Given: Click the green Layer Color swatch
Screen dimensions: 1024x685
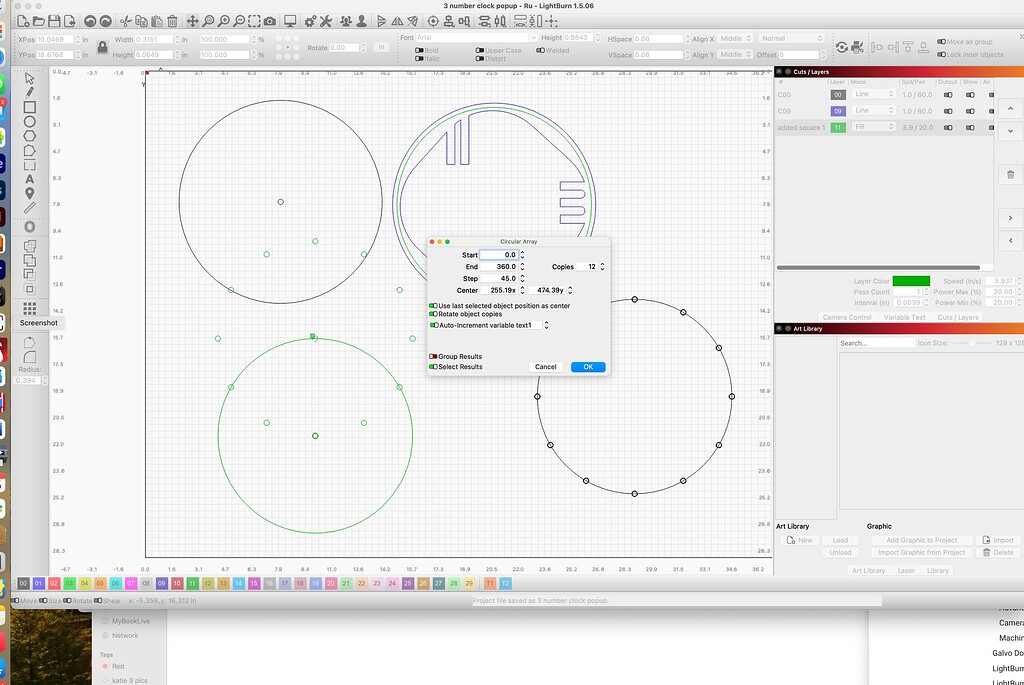Looking at the screenshot, I should (910, 281).
